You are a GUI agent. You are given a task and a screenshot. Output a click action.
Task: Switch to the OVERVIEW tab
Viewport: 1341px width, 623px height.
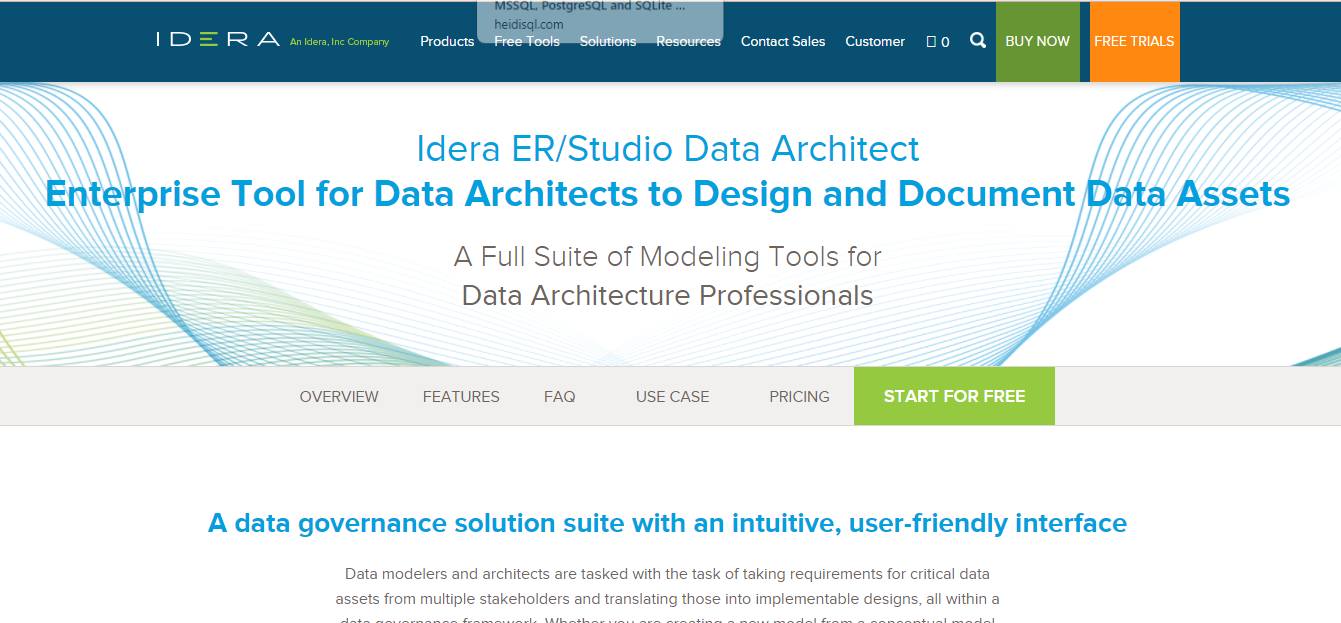point(339,396)
